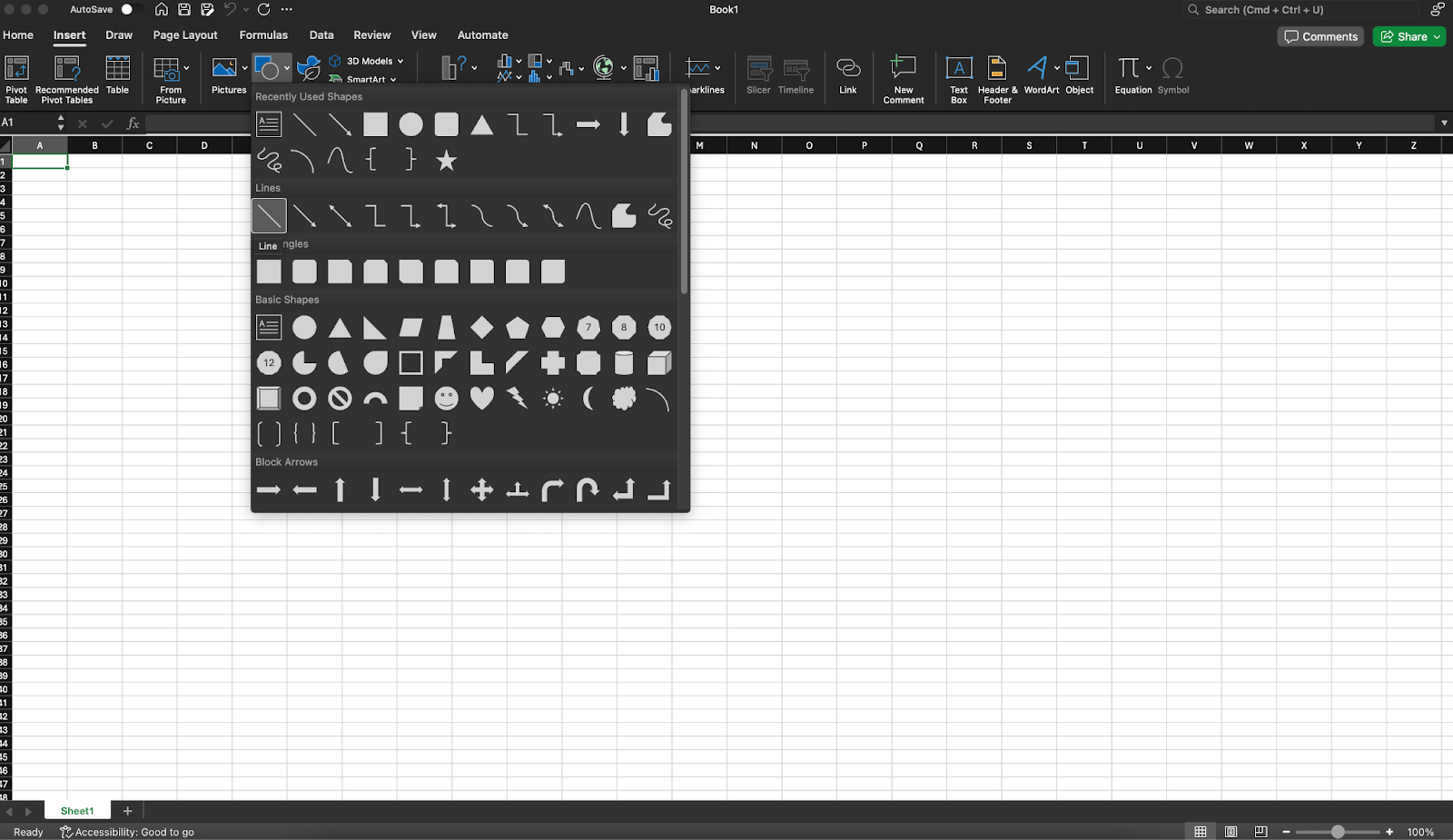This screenshot has width=1453, height=840.
Task: Switch to the Formulas ribbon tab
Action: (x=263, y=35)
